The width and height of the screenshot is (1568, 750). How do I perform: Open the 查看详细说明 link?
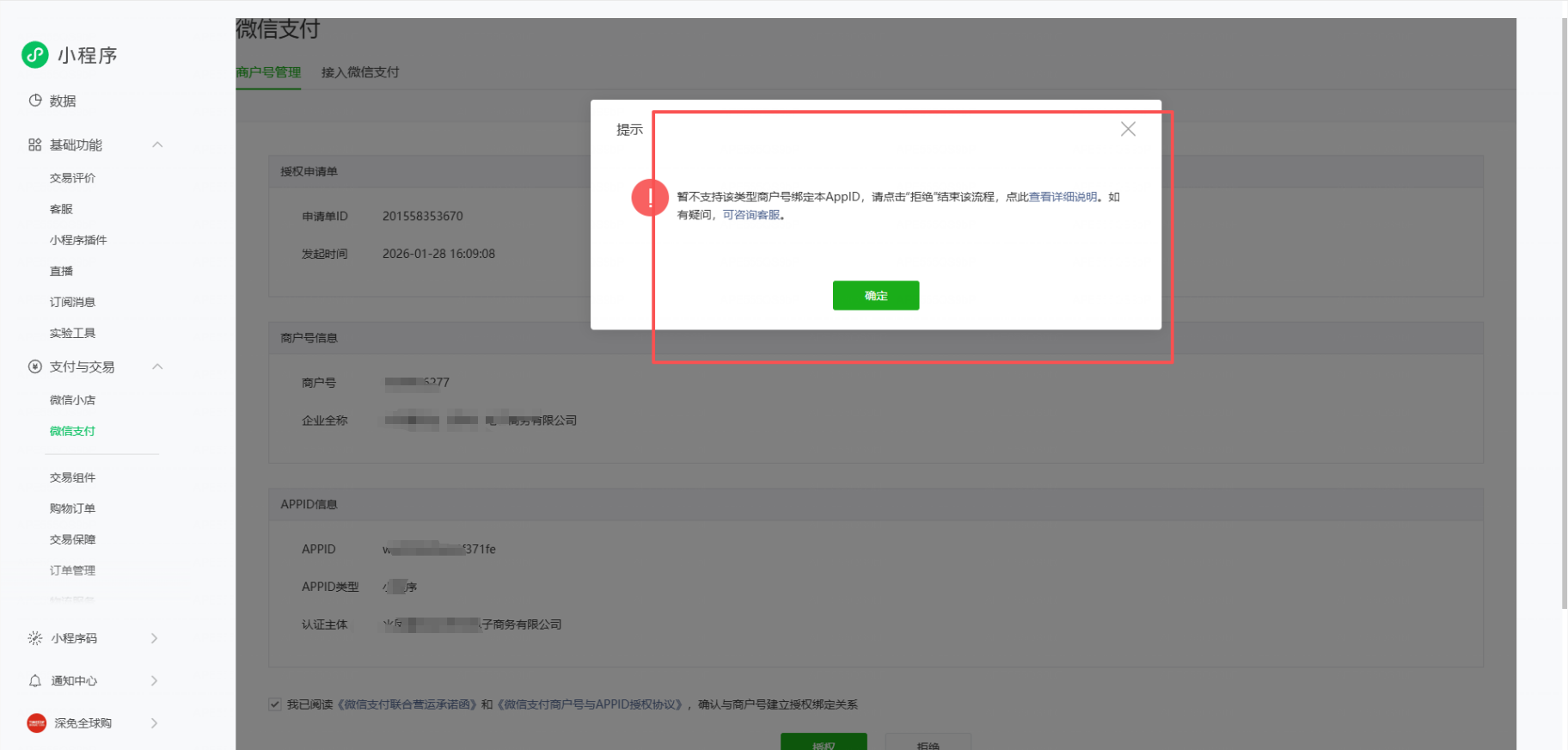[x=1063, y=197]
